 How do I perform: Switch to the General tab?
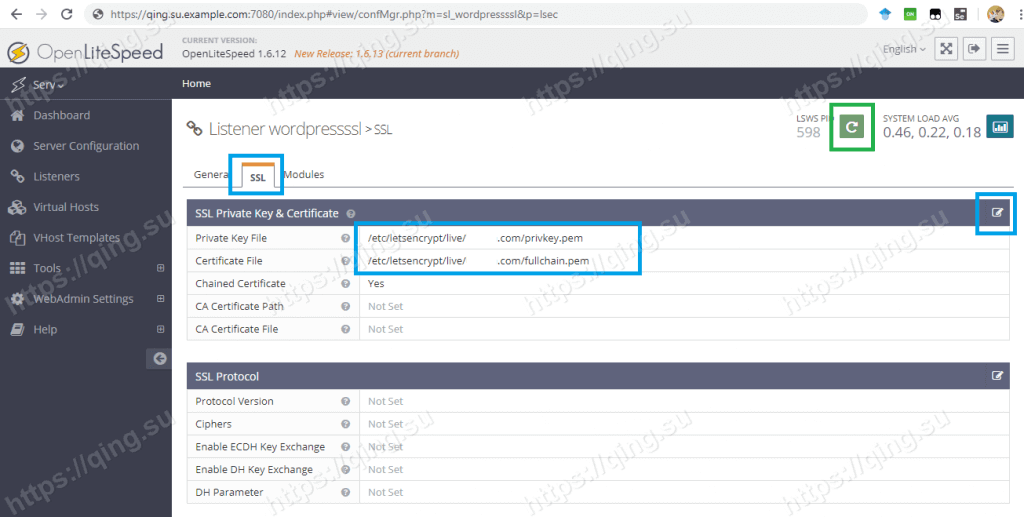(x=211, y=174)
